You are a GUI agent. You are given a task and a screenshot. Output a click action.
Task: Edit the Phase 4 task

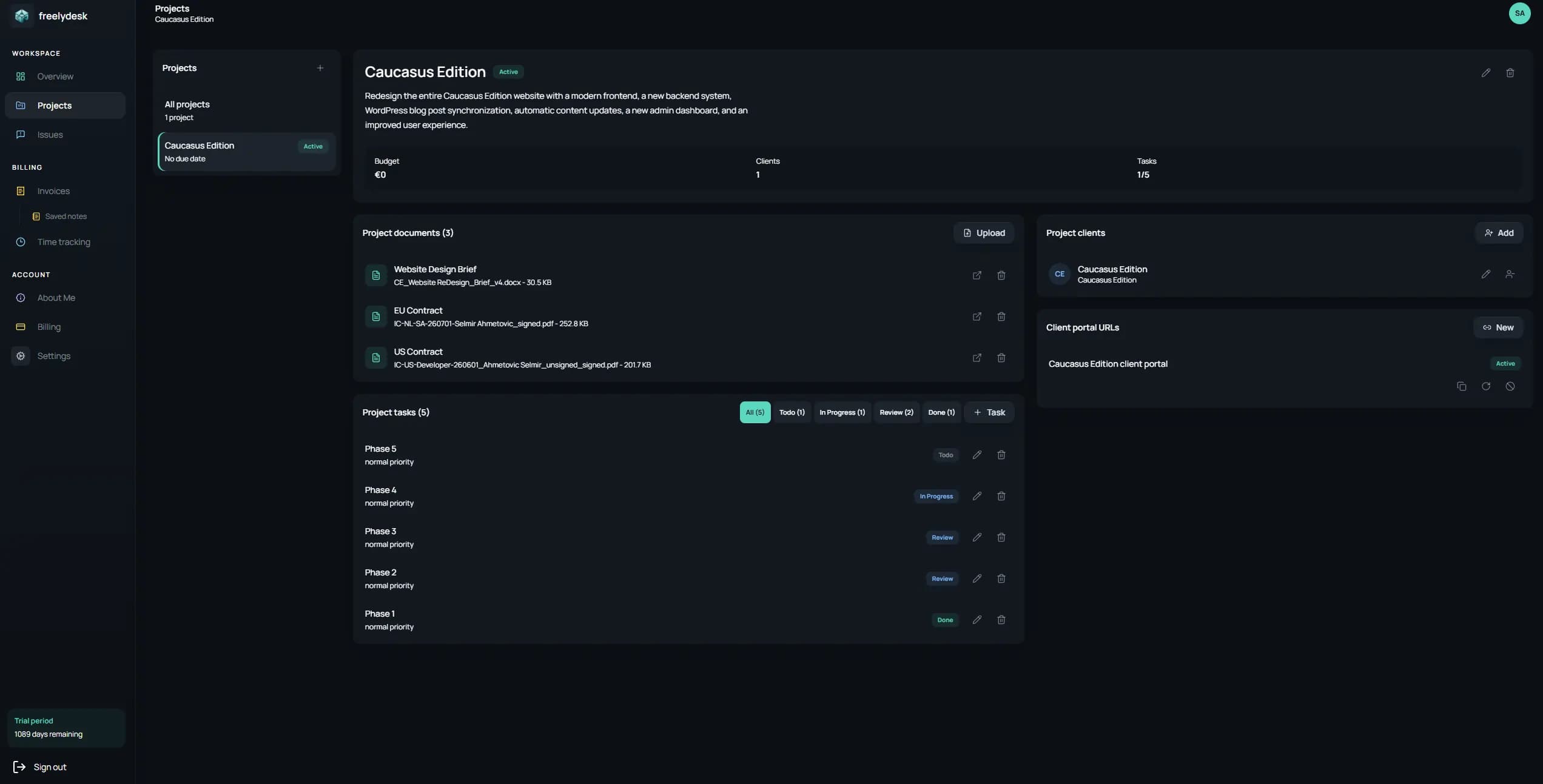point(977,496)
